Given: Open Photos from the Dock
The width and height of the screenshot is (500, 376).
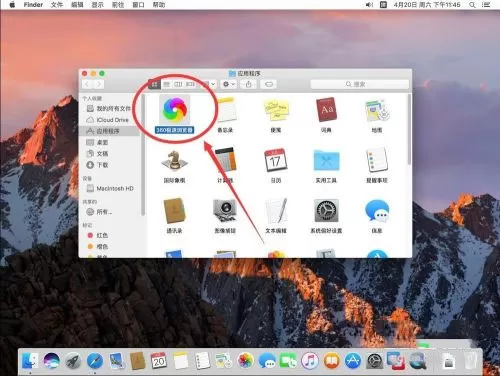Looking at the screenshot, I should 245,360.
